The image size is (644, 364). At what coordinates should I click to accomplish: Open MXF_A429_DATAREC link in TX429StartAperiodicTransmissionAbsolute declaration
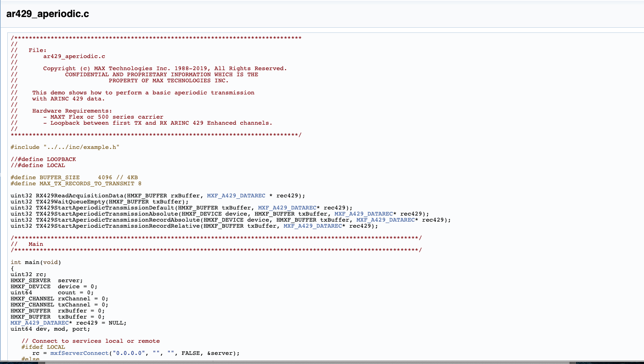coord(363,214)
